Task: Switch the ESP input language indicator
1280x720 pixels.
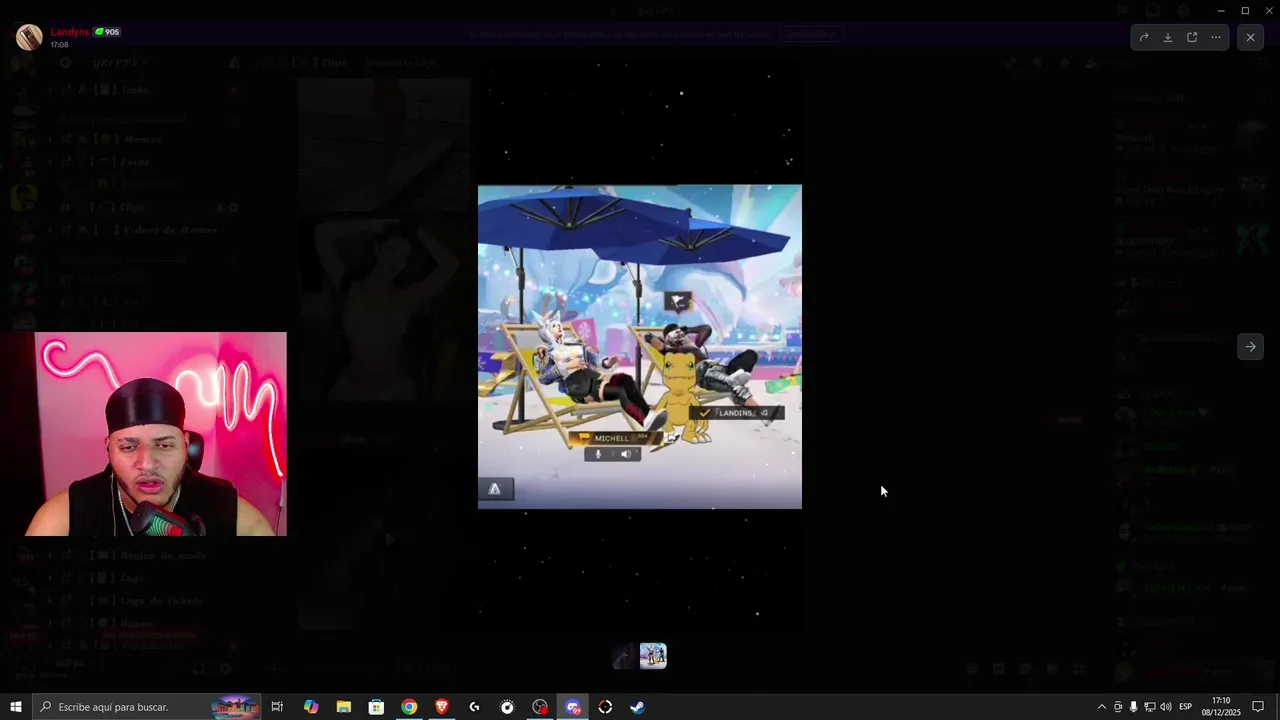Action: point(1186,707)
